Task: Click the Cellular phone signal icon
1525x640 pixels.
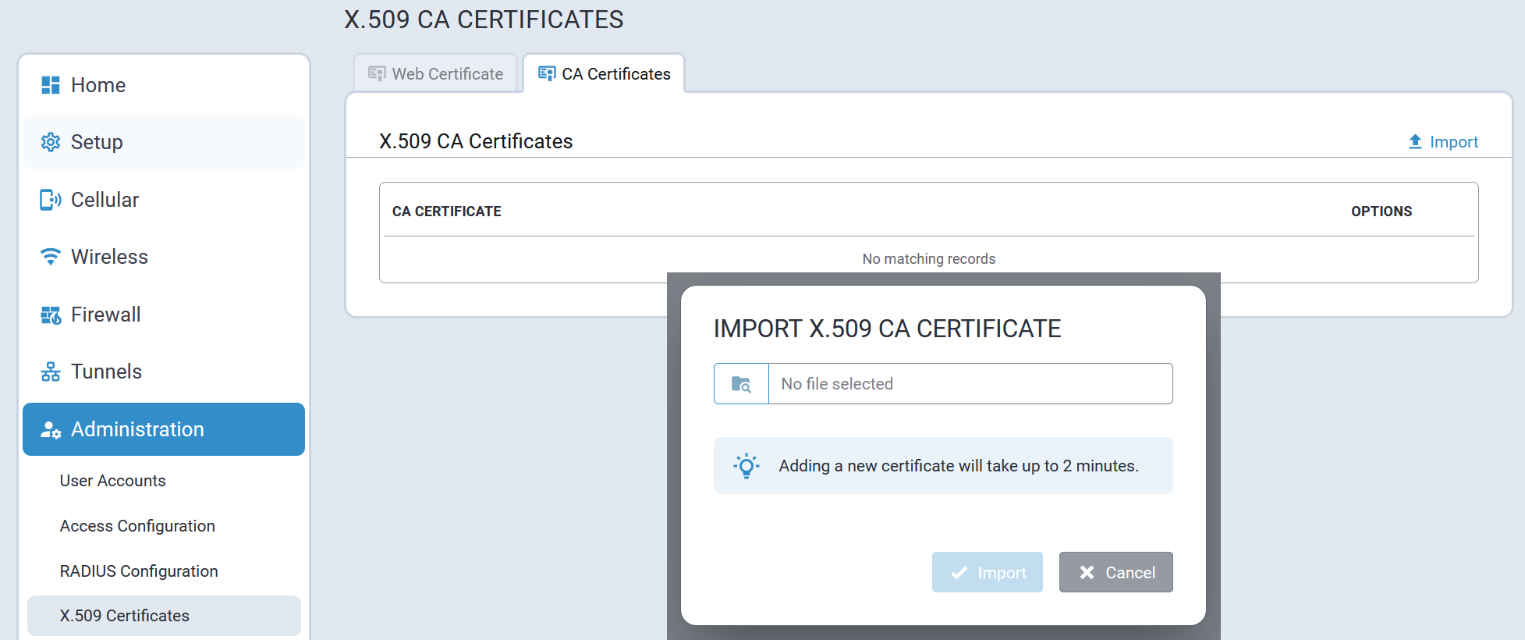Action: point(50,200)
